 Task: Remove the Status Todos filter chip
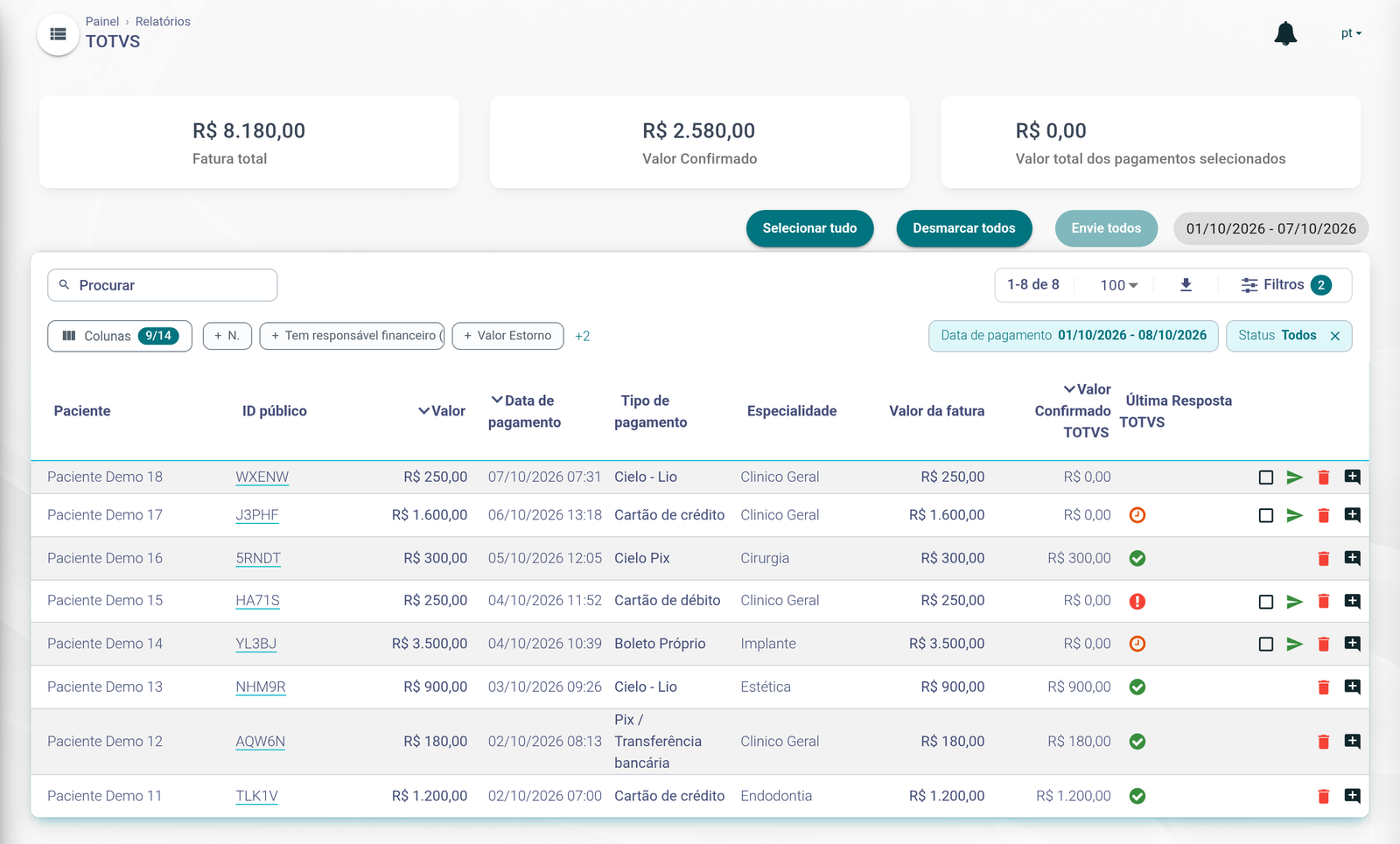[x=1335, y=336]
